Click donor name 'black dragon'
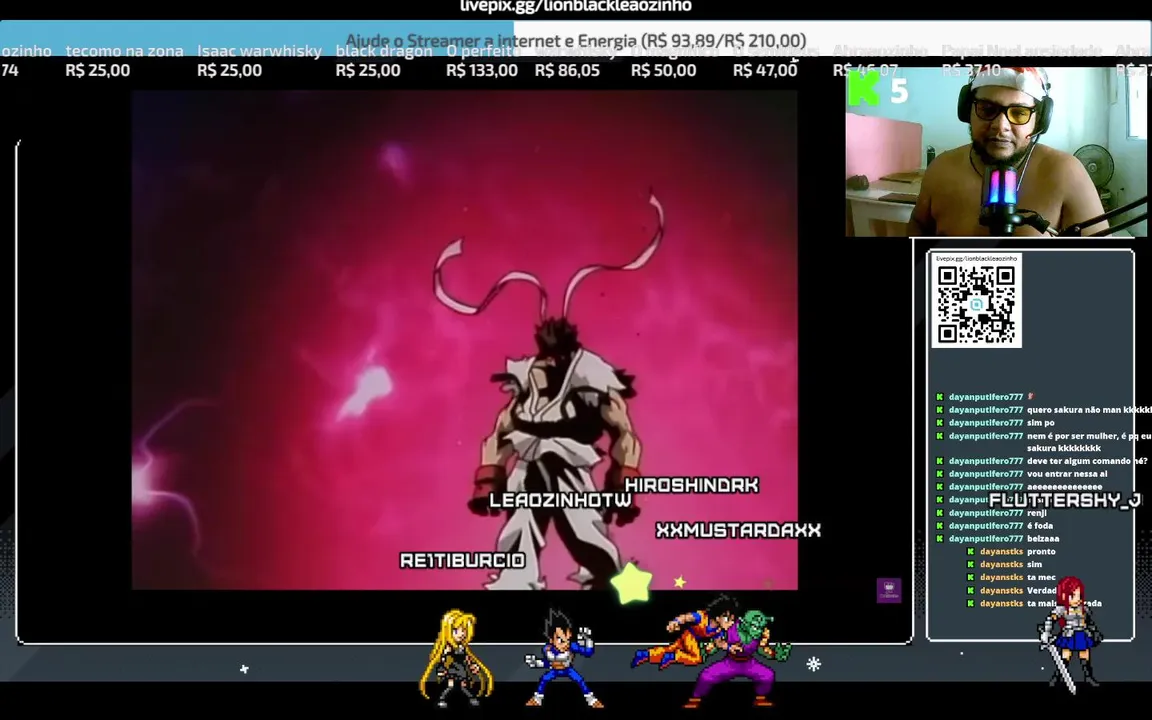The width and height of the screenshot is (1152, 720). pos(384,51)
